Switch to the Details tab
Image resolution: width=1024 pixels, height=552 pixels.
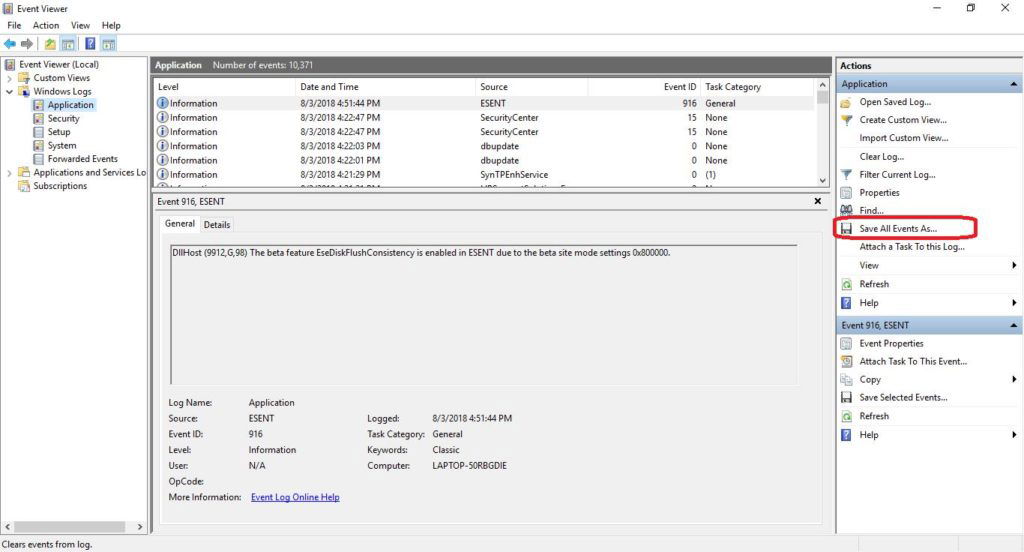[x=217, y=225]
